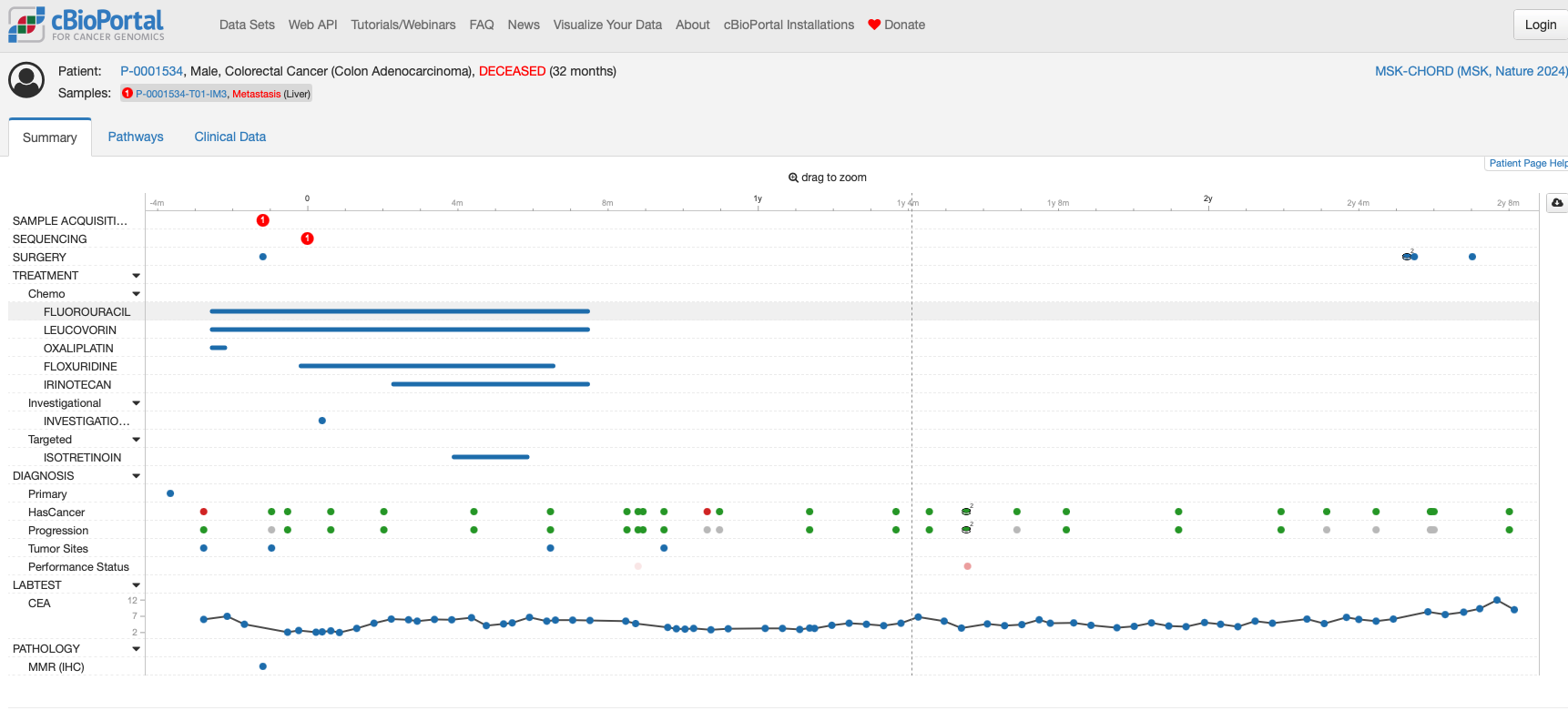
Task: Collapse the TREATMENT track group
Action: point(137,276)
